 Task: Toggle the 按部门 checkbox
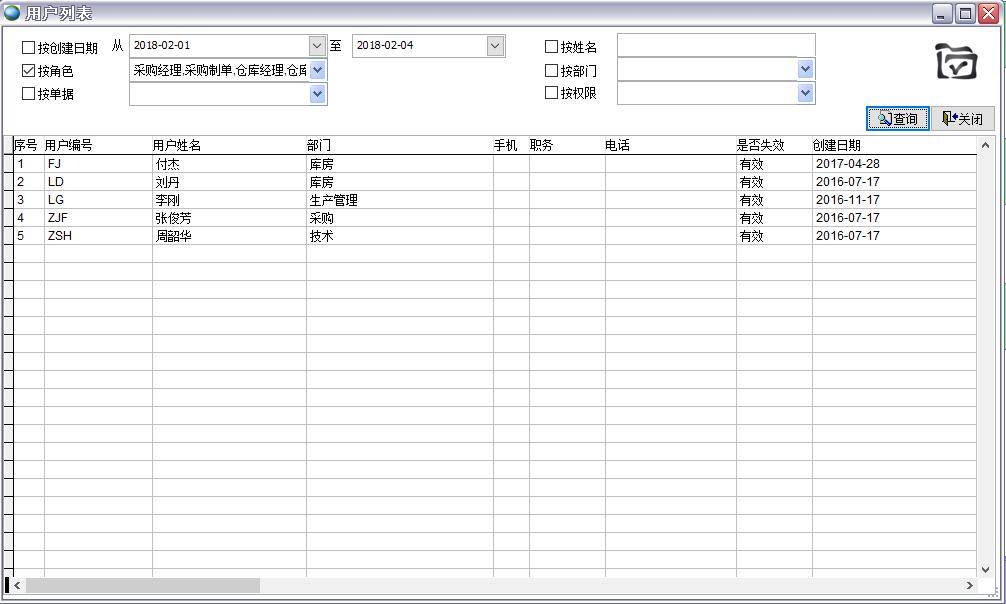[x=551, y=71]
